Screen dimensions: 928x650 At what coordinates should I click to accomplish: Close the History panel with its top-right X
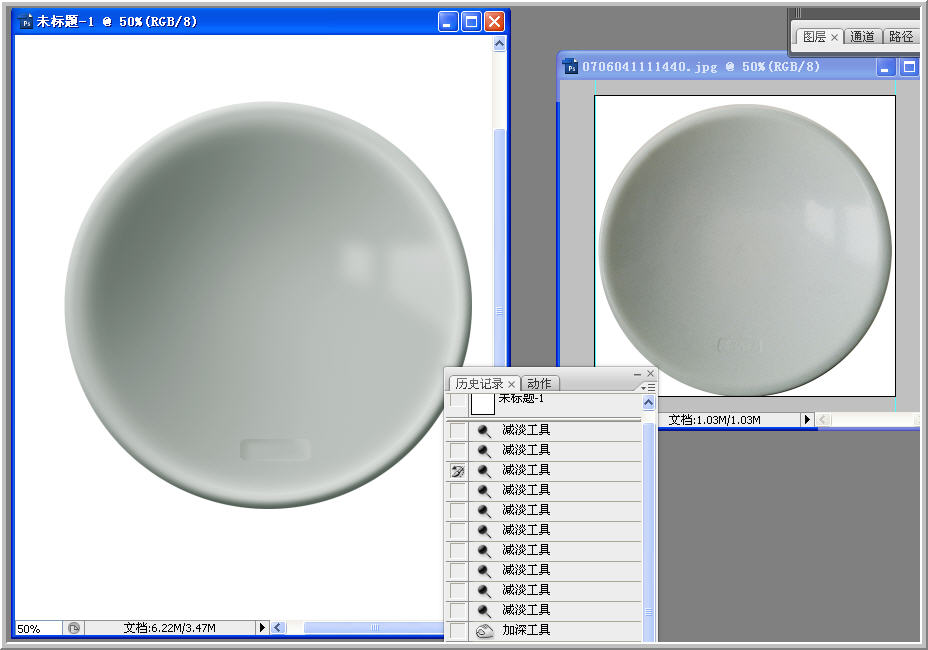[x=650, y=374]
